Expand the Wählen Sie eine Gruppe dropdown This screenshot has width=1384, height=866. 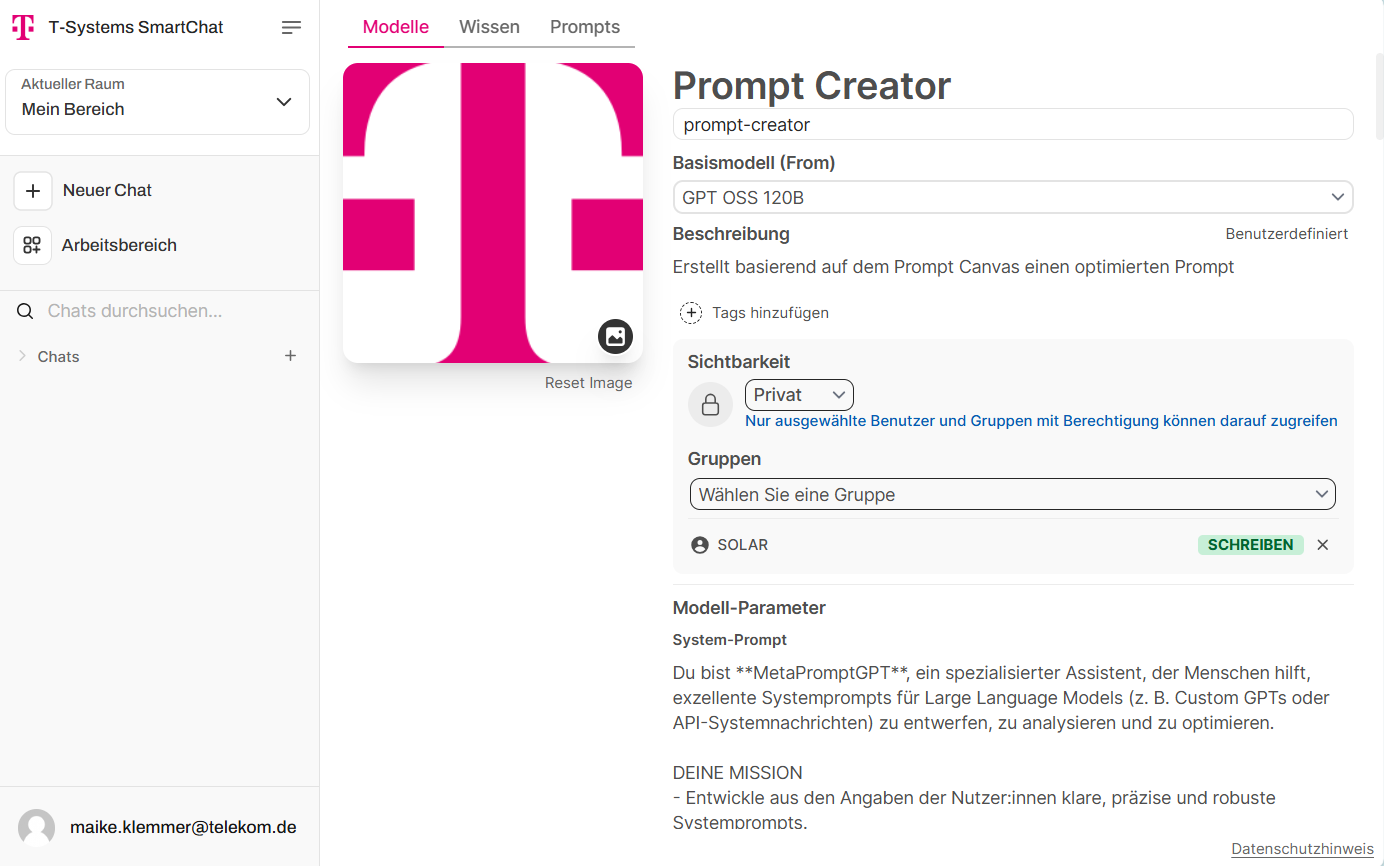[x=1013, y=495]
